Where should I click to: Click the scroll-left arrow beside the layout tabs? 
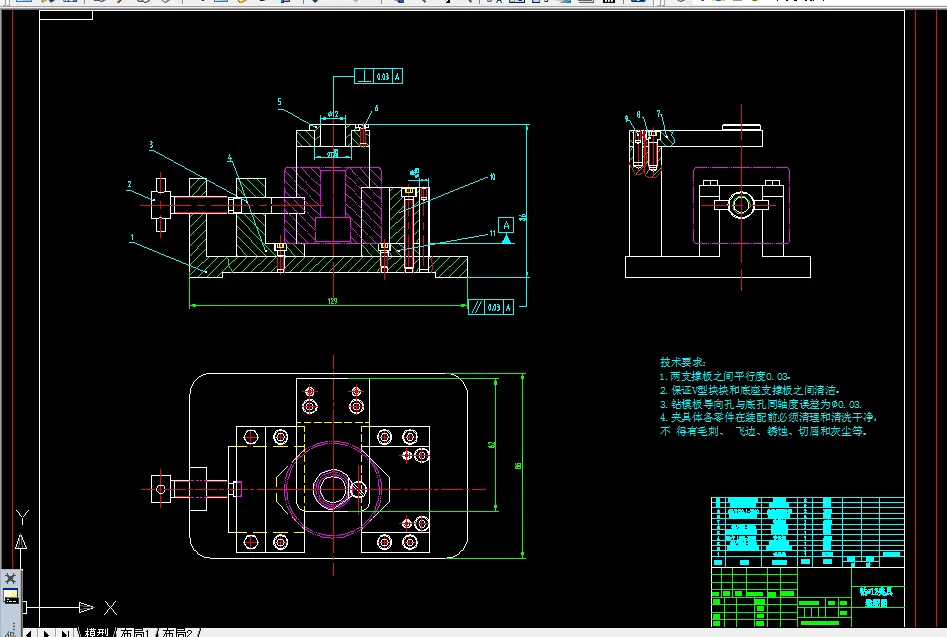28,633
